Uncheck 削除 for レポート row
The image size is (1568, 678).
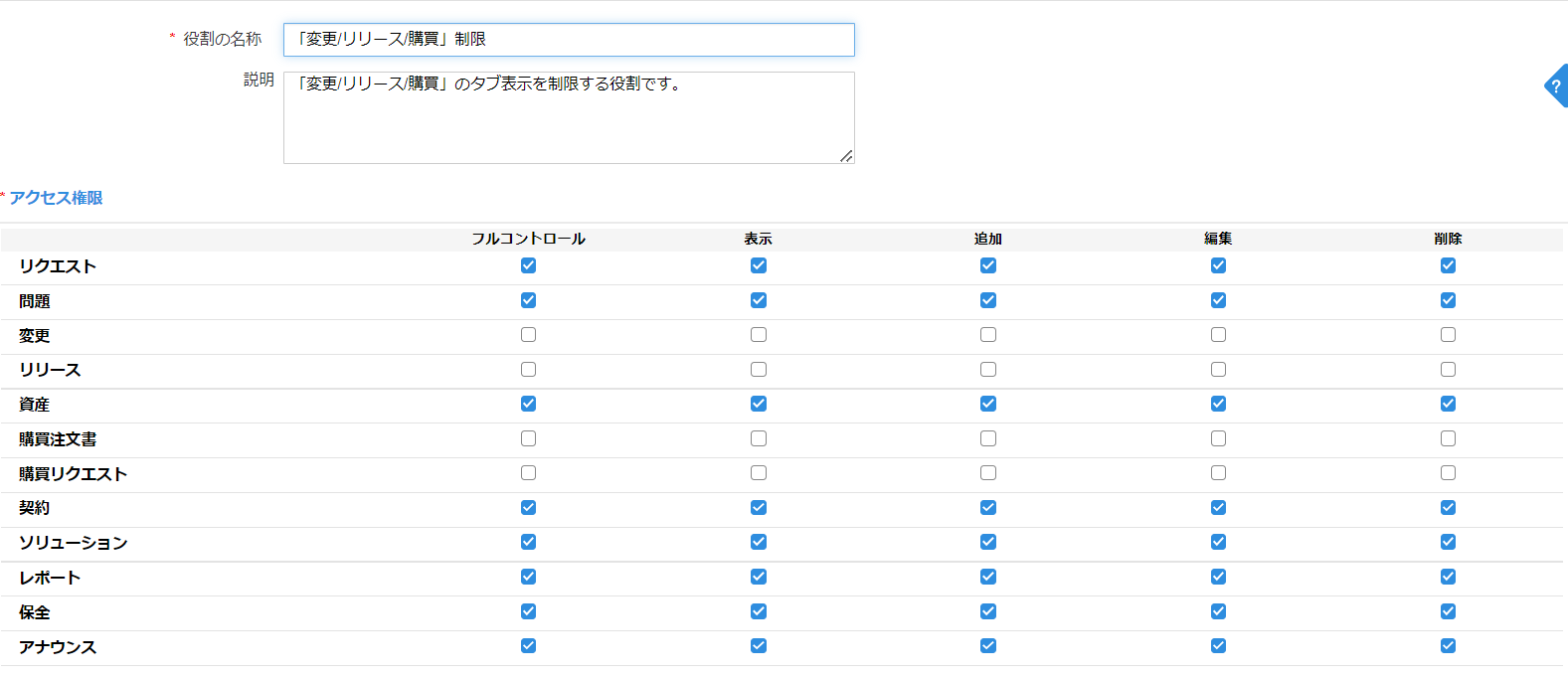click(x=1448, y=577)
